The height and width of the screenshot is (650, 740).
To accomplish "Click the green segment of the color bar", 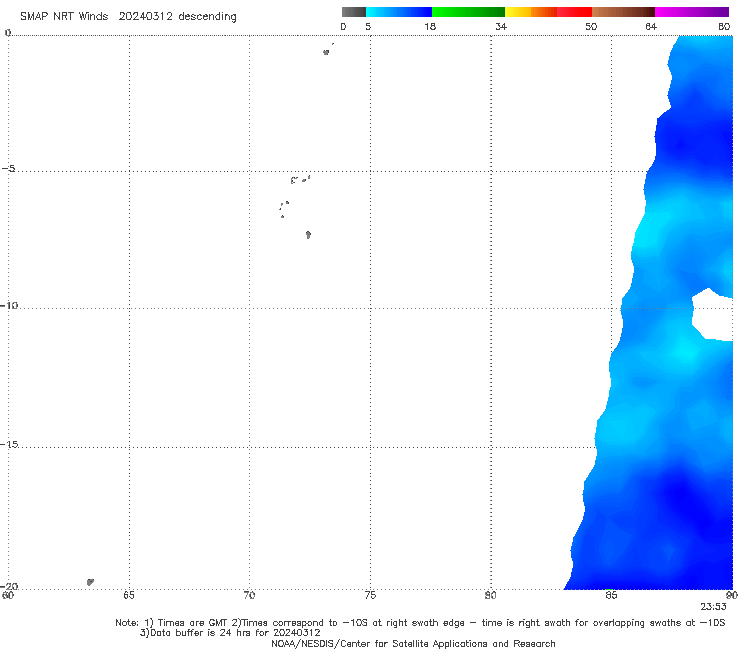I will coord(468,12).
